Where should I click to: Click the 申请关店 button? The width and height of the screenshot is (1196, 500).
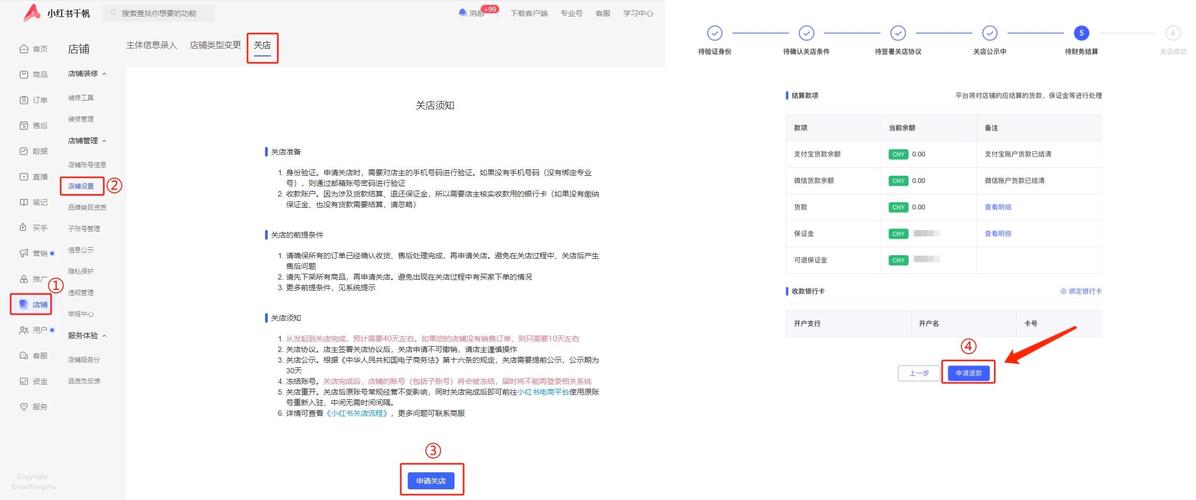point(431,481)
